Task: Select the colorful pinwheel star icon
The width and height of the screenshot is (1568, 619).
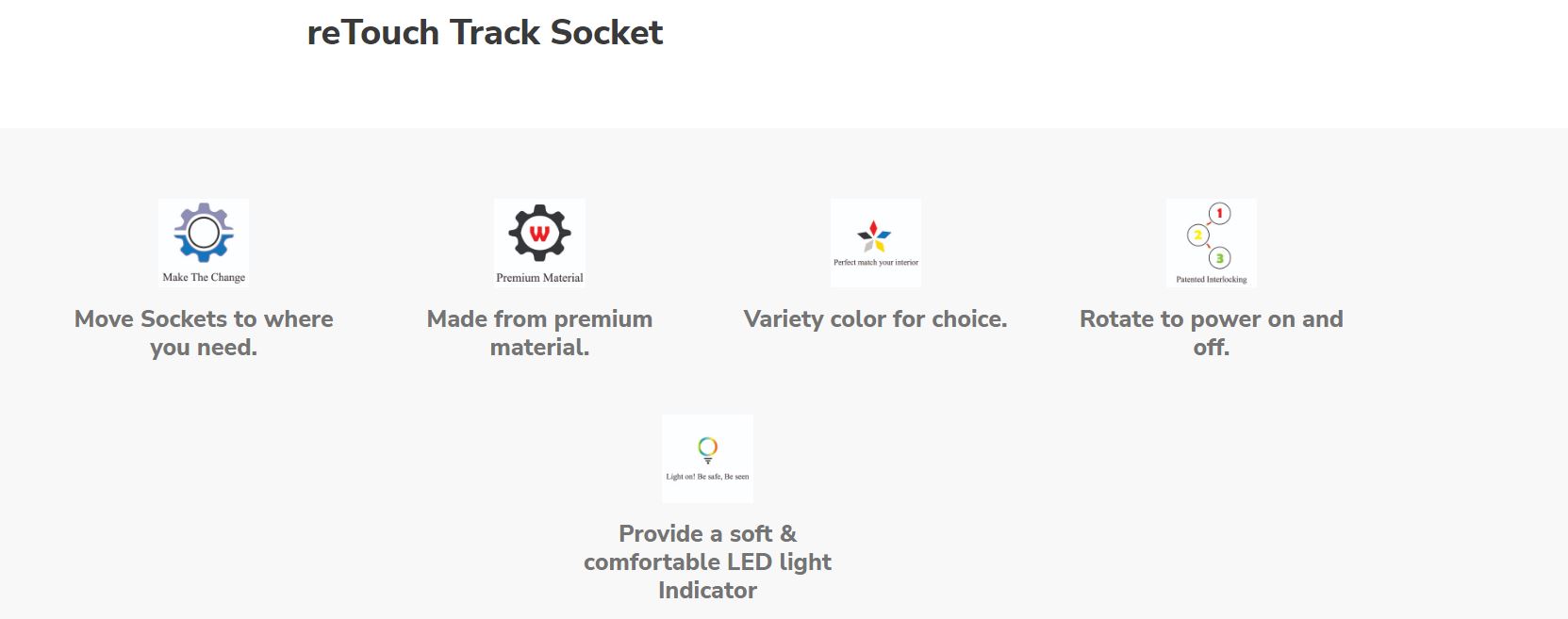Action: 874,236
